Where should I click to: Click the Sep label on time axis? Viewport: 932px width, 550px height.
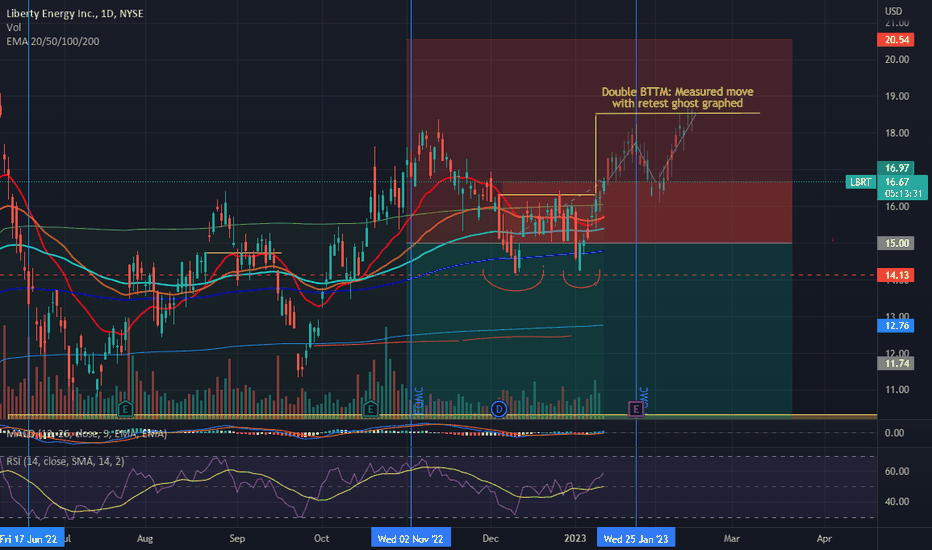point(237,539)
